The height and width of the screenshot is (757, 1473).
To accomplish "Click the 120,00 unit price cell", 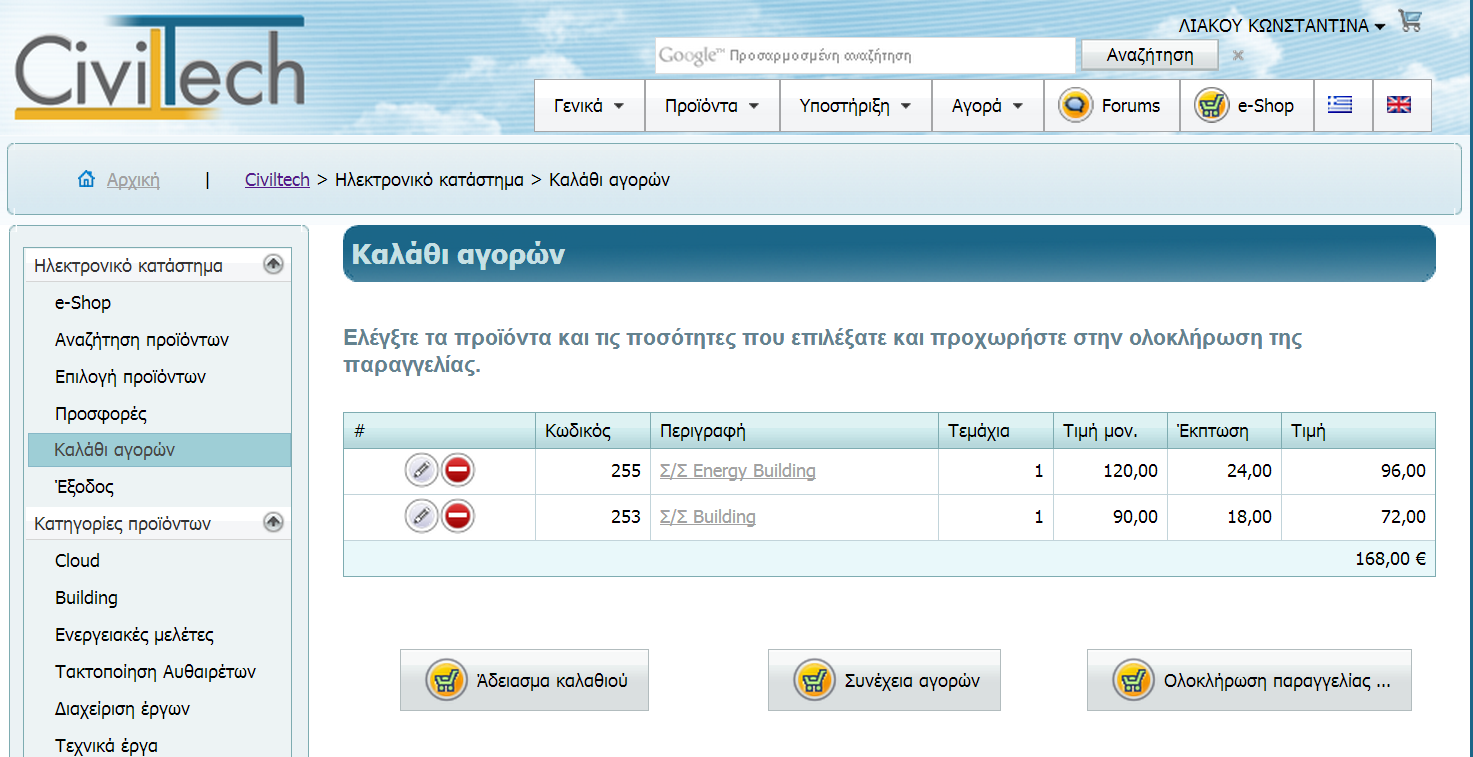I will (1110, 471).
